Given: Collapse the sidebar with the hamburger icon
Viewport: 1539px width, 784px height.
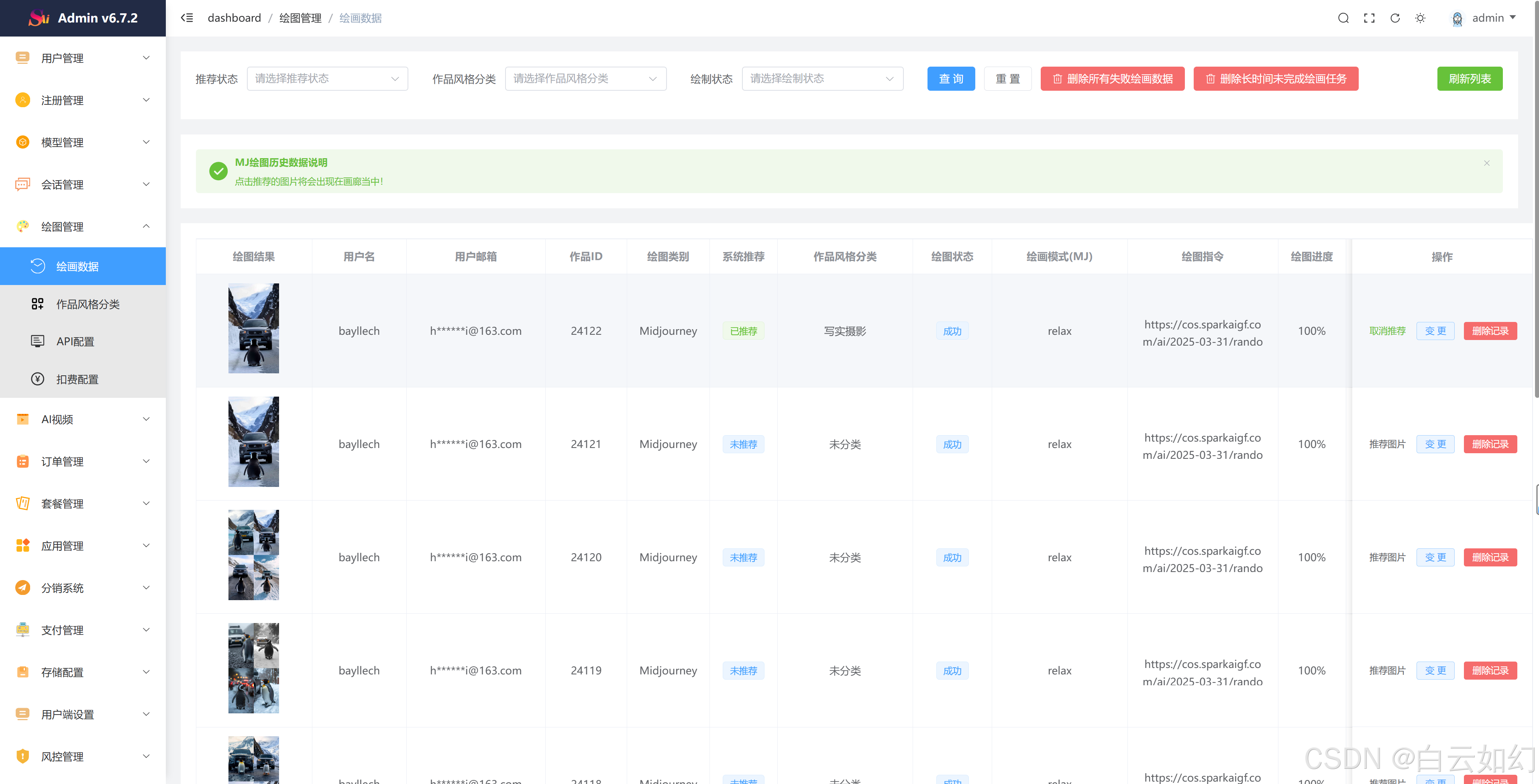Looking at the screenshot, I should tap(187, 18).
